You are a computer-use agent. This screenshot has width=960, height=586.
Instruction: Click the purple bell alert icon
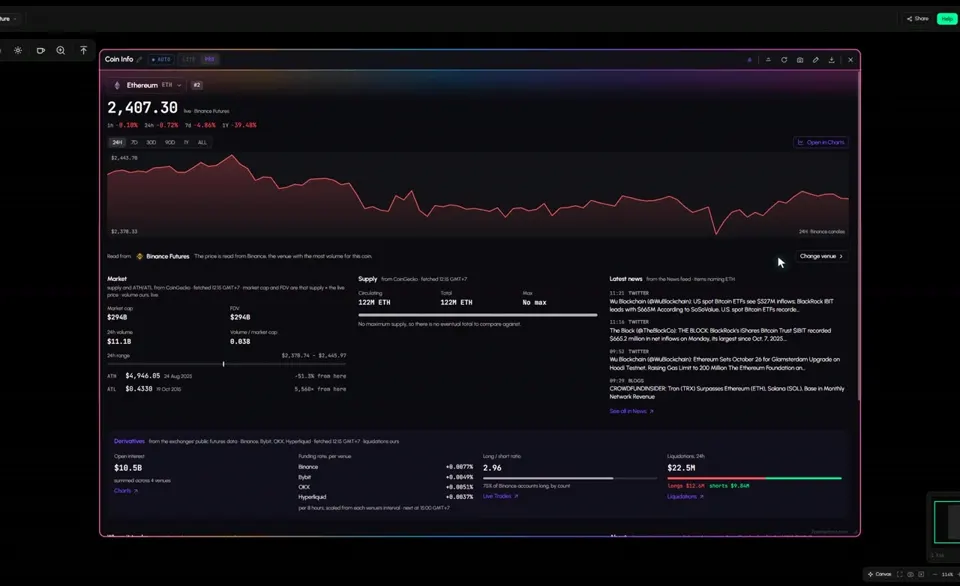749,60
